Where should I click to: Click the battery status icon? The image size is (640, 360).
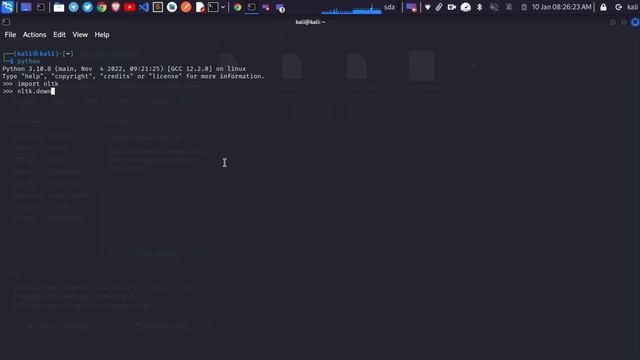pos(524,7)
